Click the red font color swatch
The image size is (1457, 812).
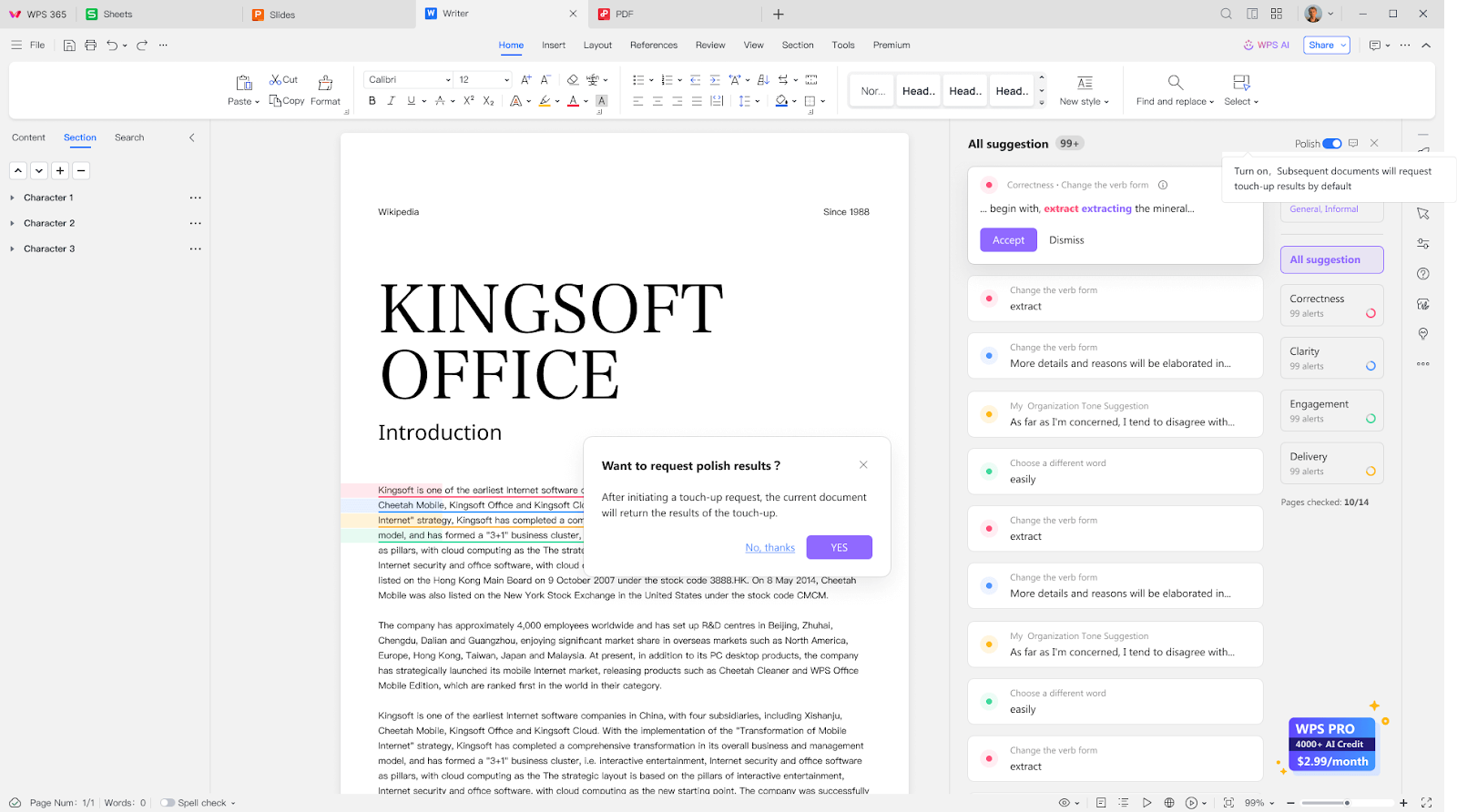pyautogui.click(x=573, y=101)
